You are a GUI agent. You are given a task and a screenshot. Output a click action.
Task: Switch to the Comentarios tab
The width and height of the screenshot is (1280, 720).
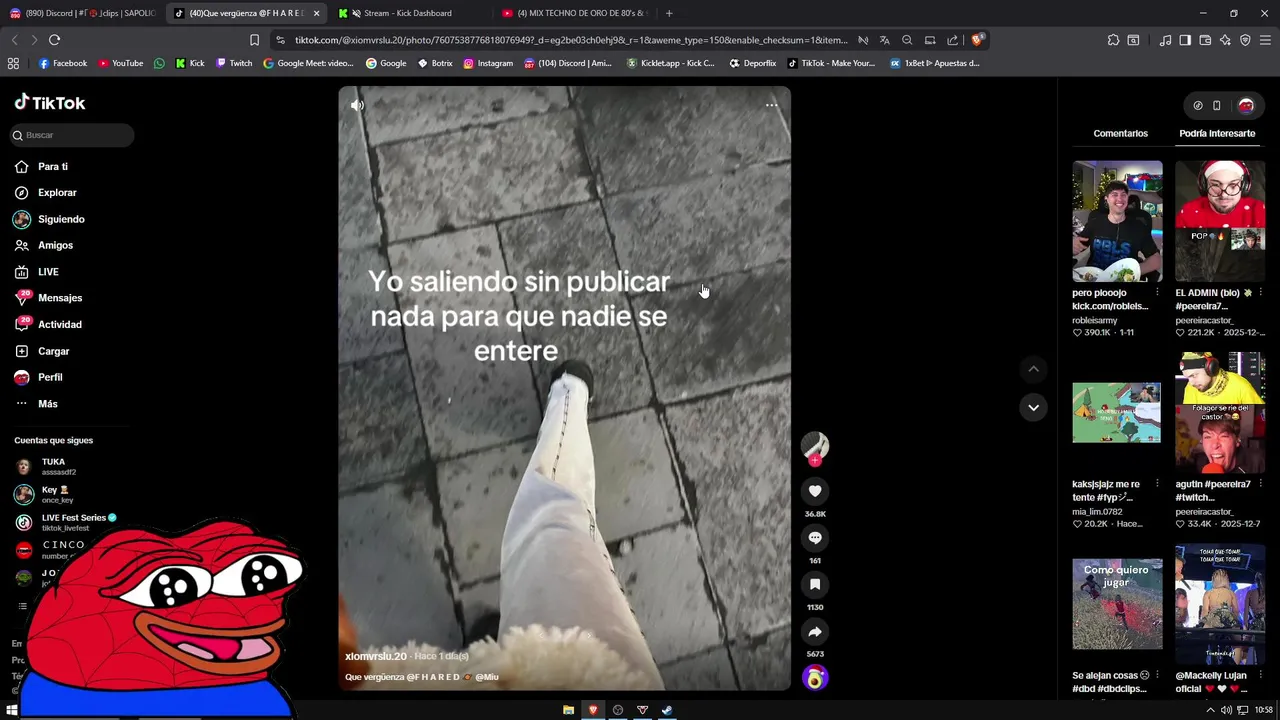1120,133
